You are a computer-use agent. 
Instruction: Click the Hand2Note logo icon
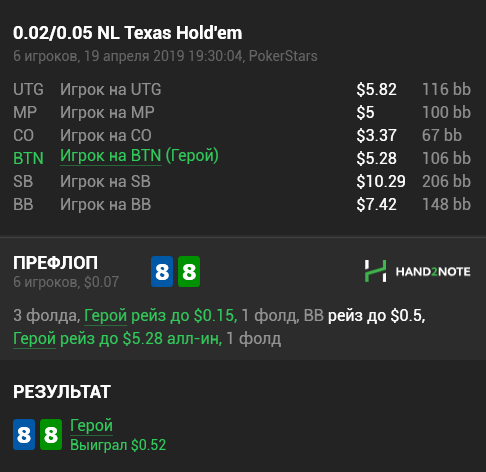[x=375, y=271]
